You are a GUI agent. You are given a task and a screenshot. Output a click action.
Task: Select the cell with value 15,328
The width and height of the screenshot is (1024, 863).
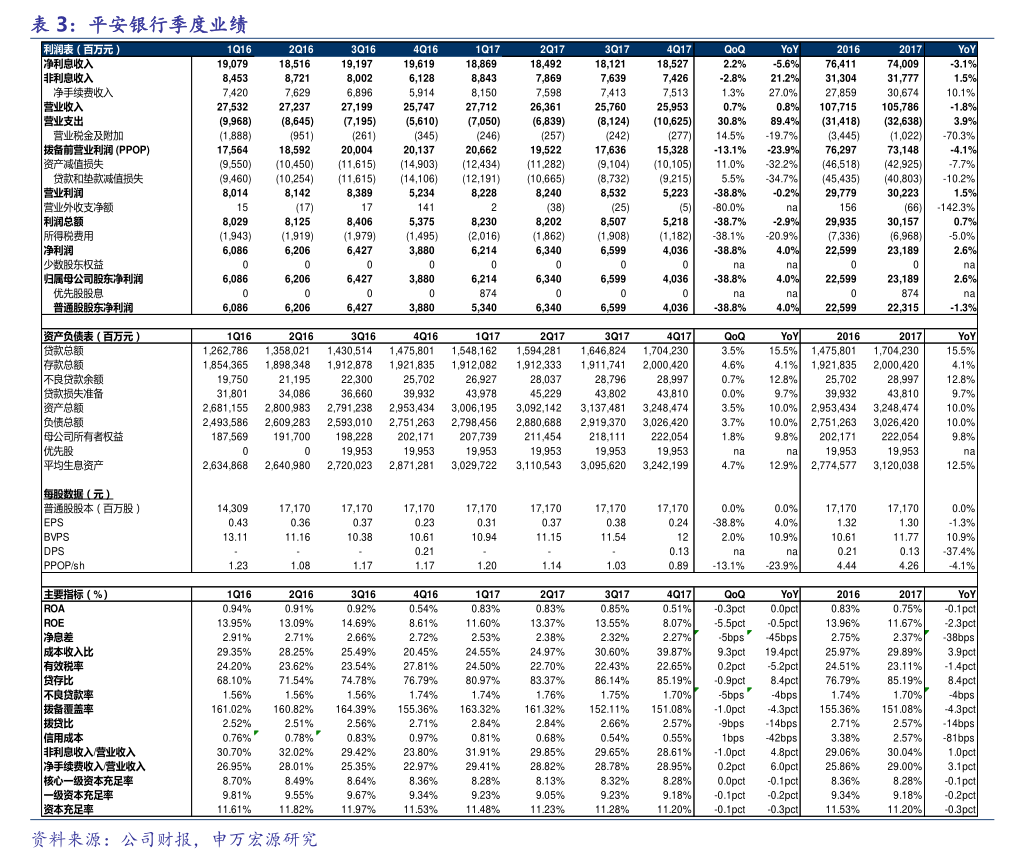[x=662, y=150]
